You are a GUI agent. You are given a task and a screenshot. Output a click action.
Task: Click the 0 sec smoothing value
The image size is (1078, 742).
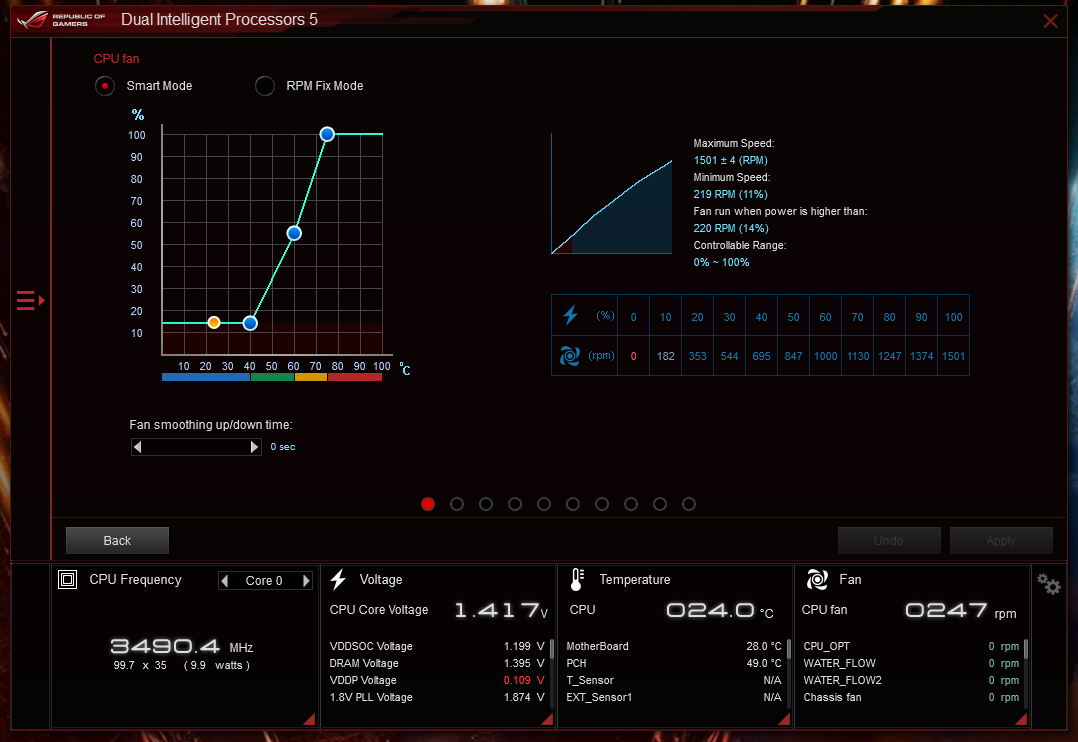pyautogui.click(x=283, y=447)
